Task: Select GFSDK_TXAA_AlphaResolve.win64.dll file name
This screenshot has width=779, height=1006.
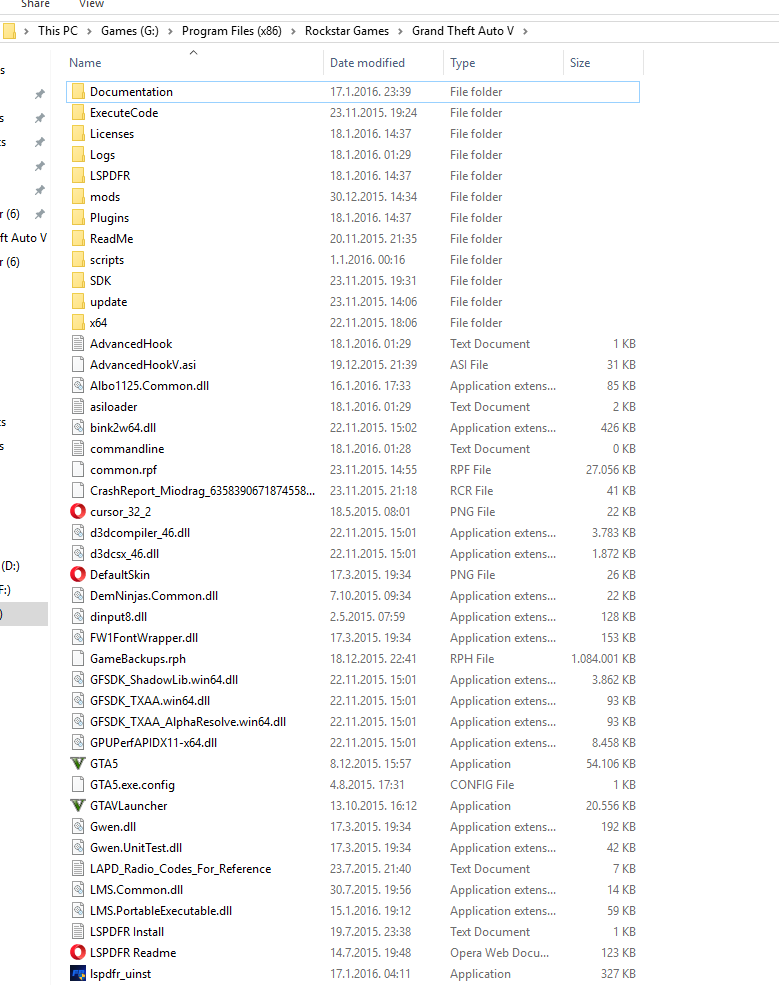Action: tap(188, 722)
